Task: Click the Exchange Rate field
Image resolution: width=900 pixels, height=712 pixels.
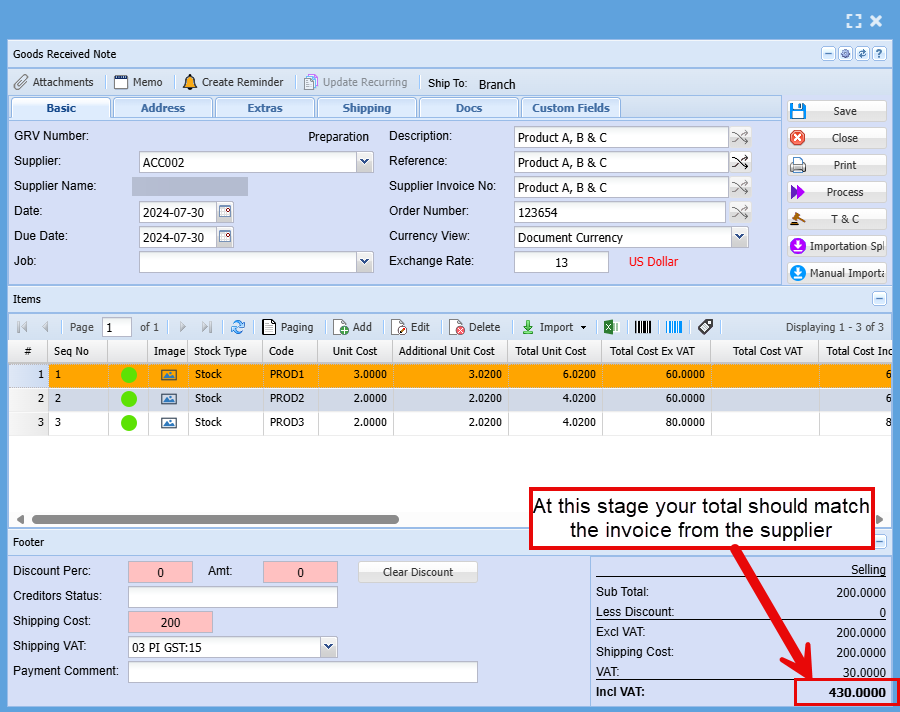Action: click(x=561, y=262)
